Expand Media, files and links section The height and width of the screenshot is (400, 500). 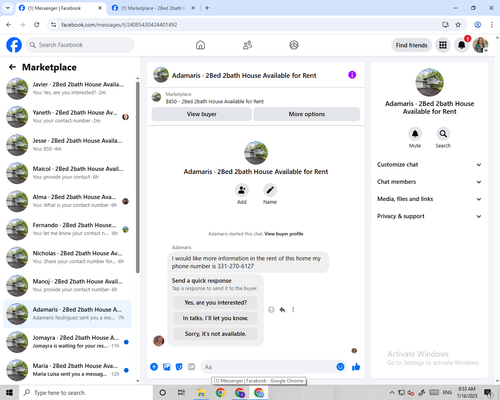[x=429, y=199]
